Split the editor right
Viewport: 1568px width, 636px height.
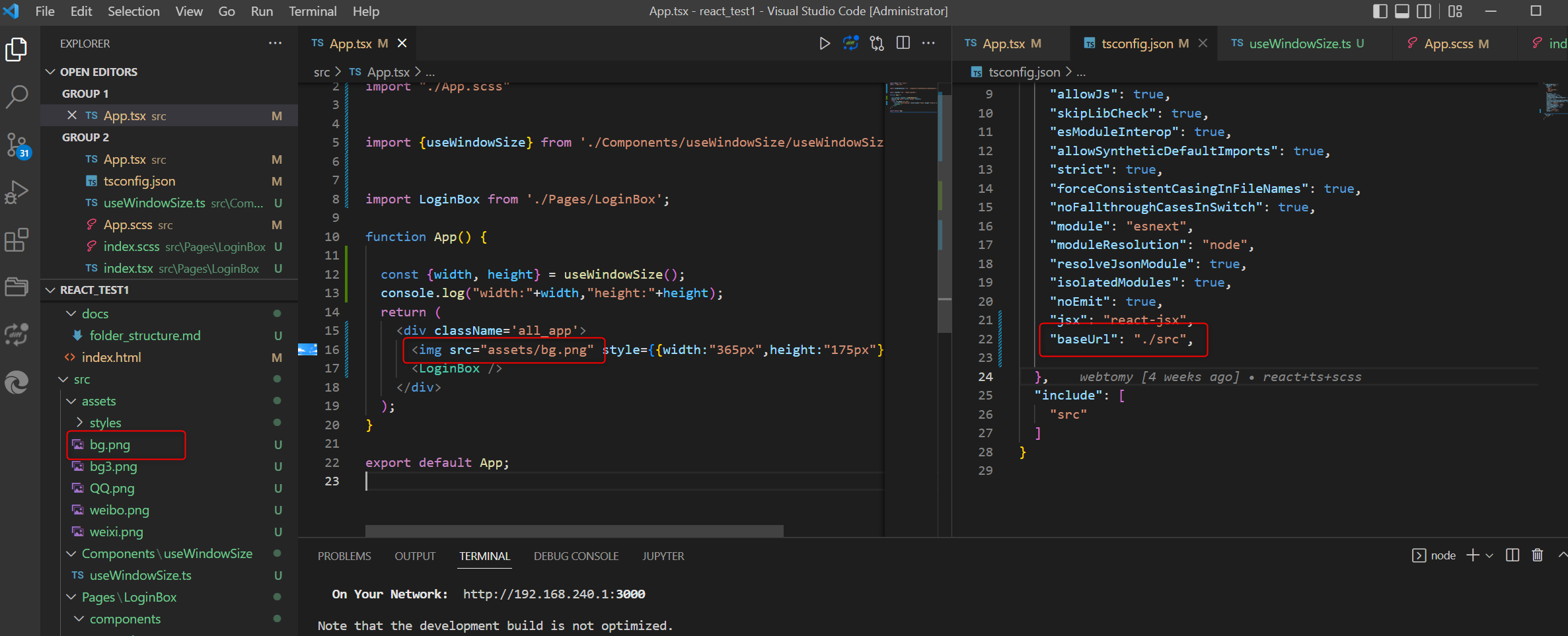click(x=903, y=44)
